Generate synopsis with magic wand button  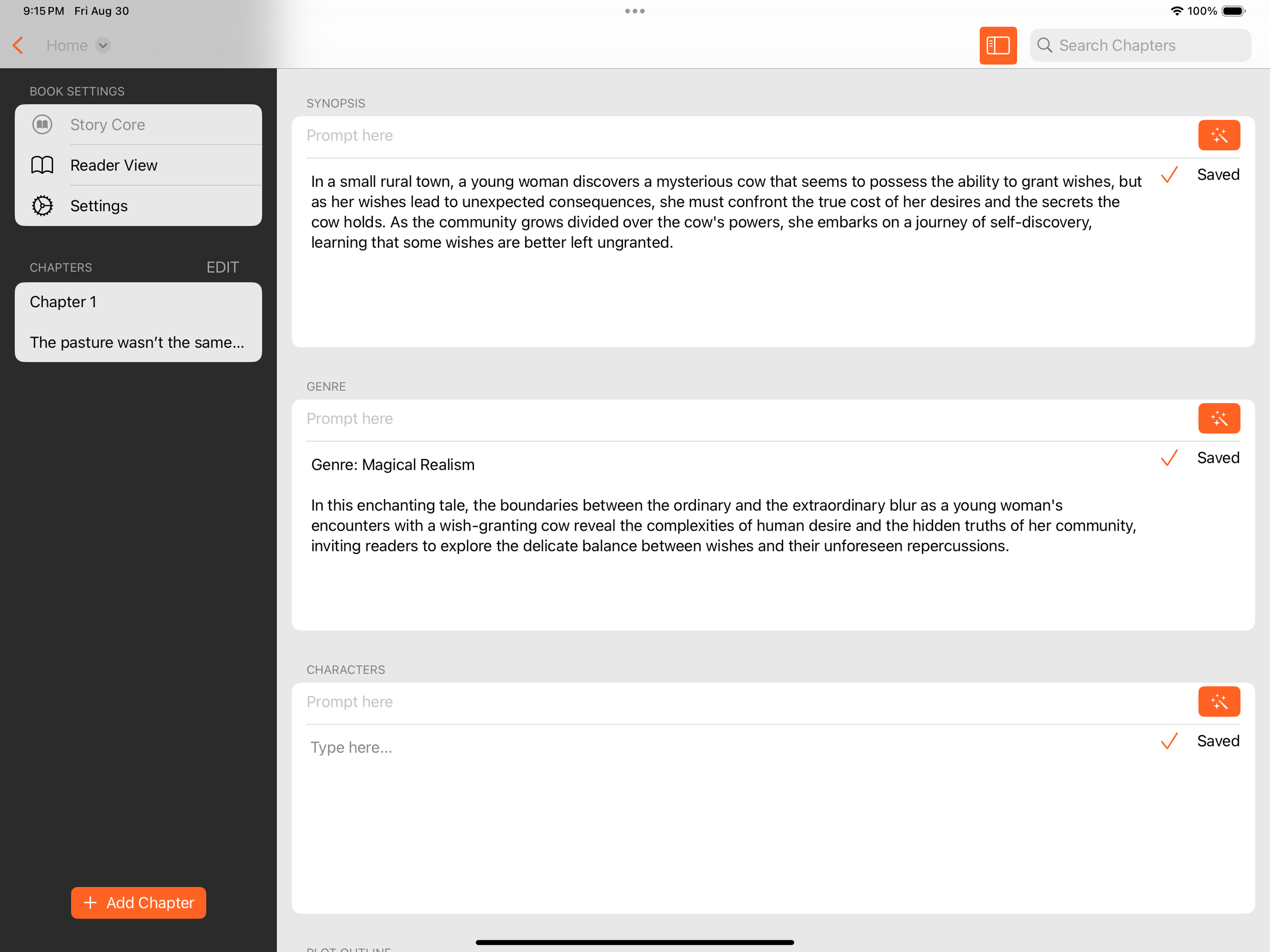click(1219, 136)
